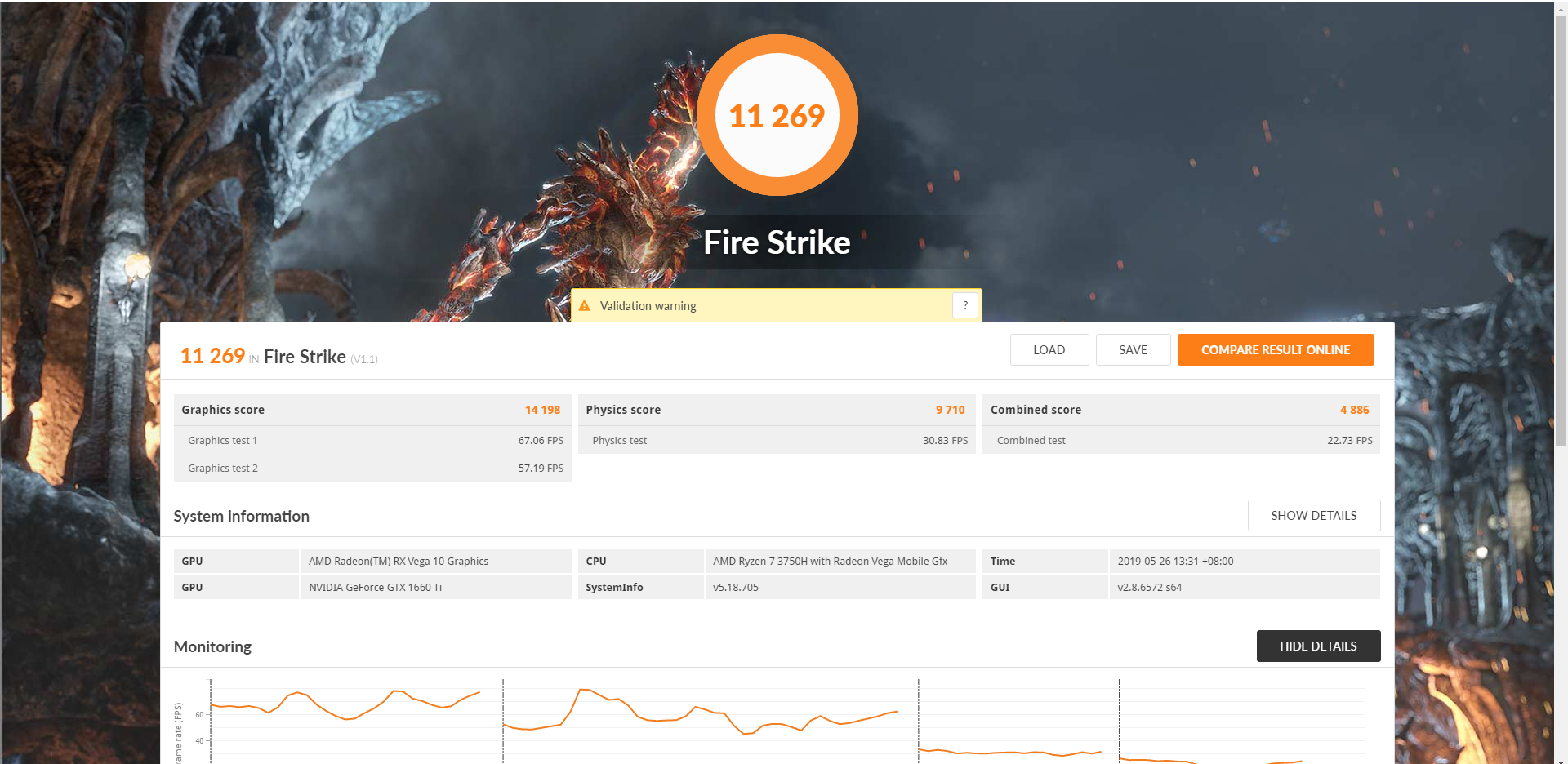The width and height of the screenshot is (1568, 764).
Task: Click the validation warning triangle icon
Action: click(x=585, y=305)
